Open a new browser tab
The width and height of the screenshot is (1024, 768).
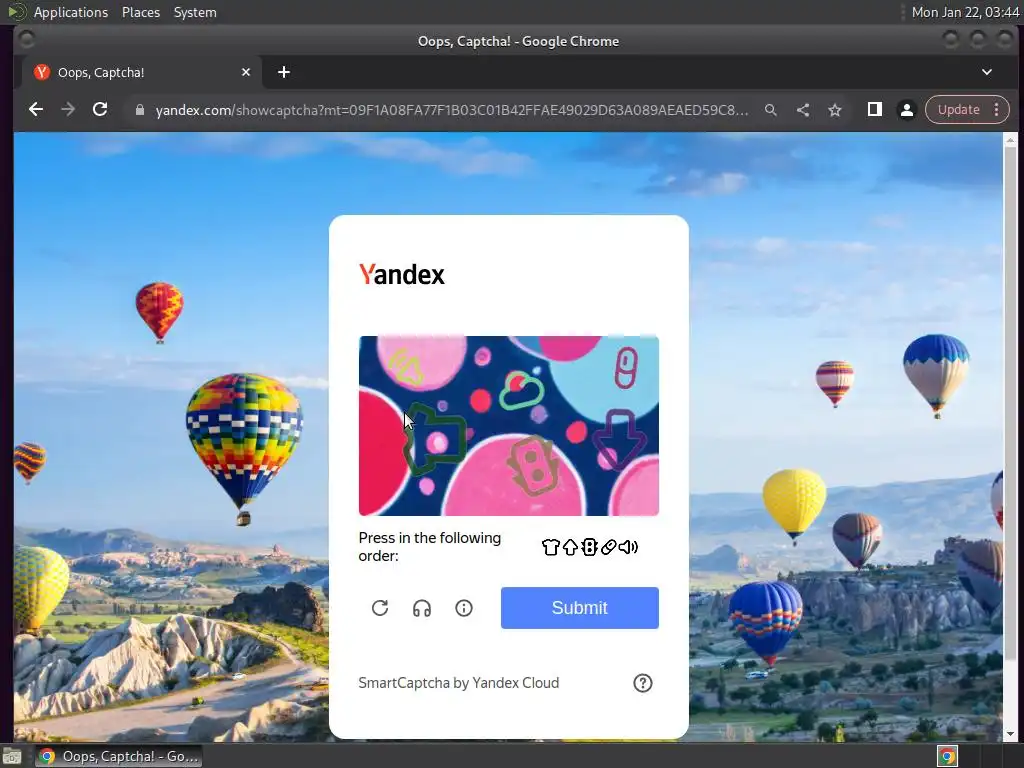(x=283, y=72)
